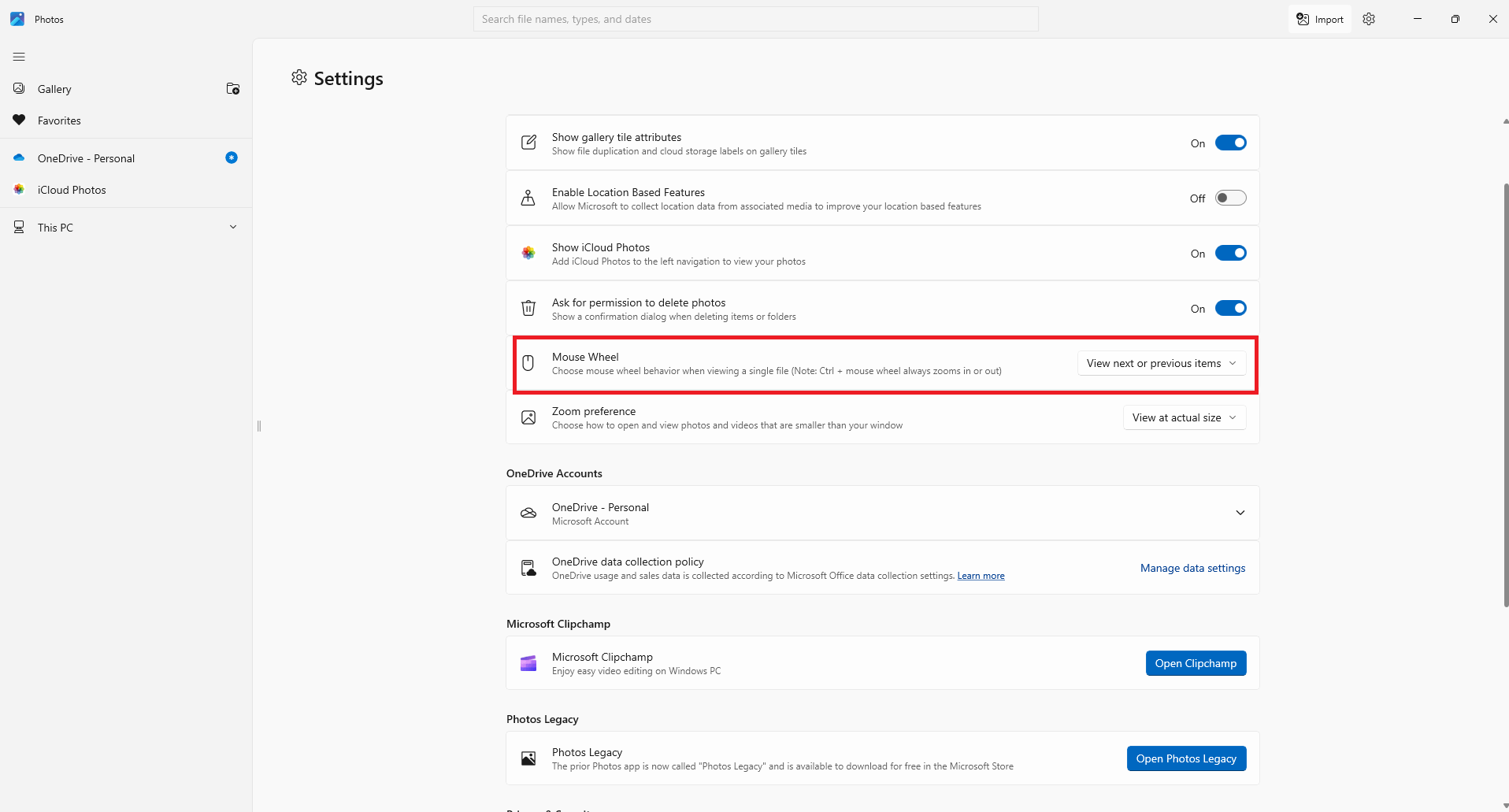Open the Learn more link

[981, 576]
